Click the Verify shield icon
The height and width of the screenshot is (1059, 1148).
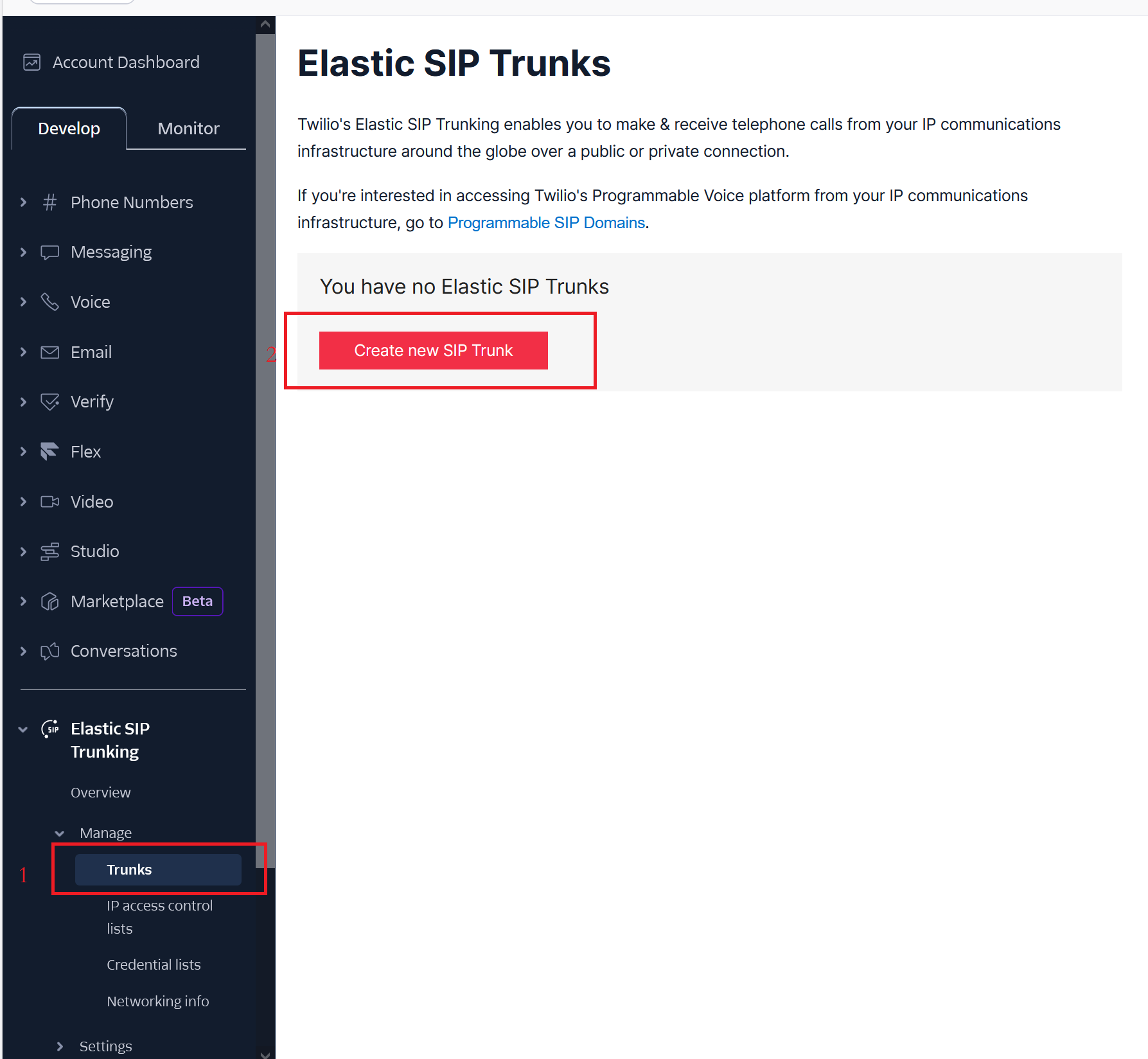pos(49,402)
